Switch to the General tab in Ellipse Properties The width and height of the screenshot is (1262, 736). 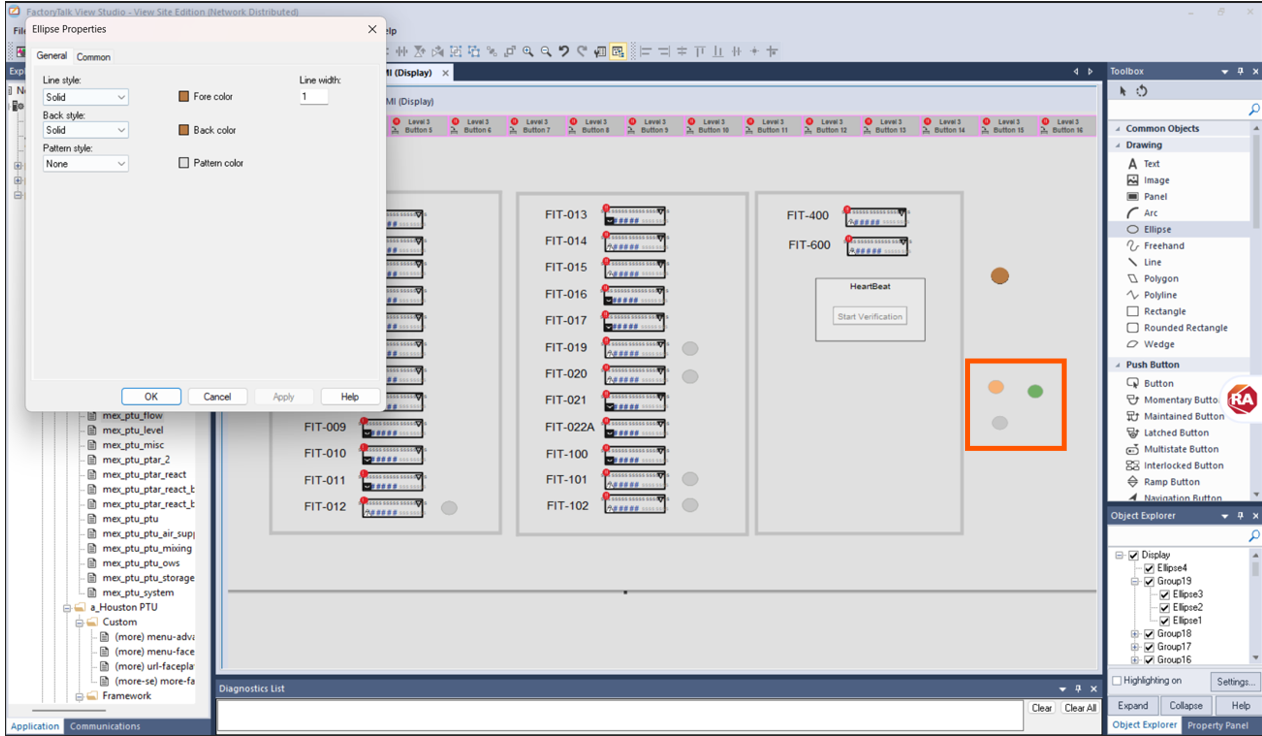pos(52,56)
